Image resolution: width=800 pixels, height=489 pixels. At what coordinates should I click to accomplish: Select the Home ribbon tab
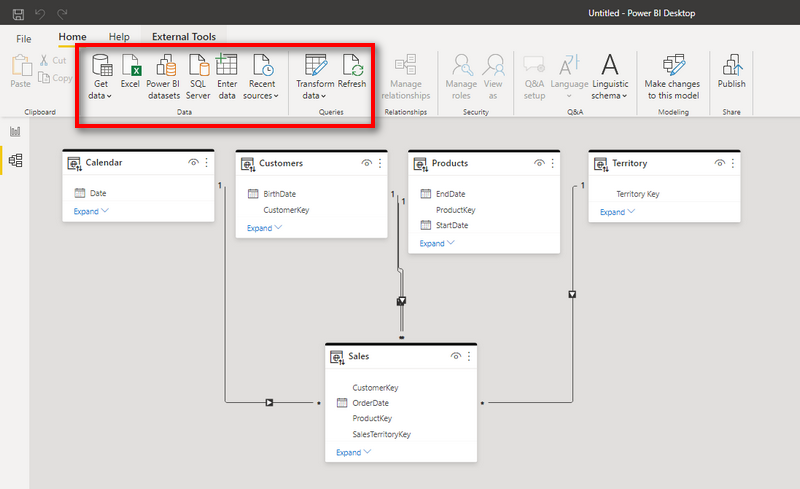click(x=72, y=37)
